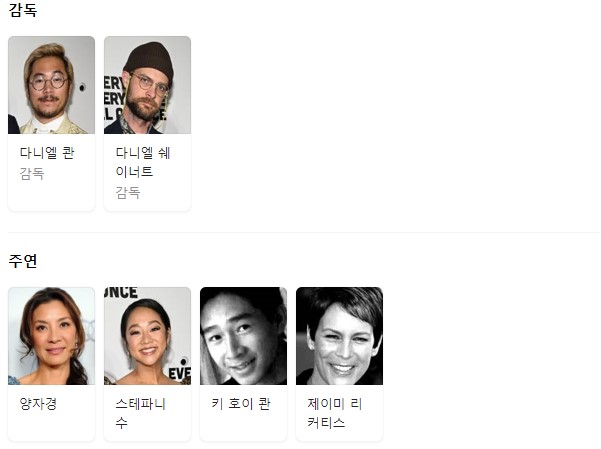Select the 양자경 name label

[38, 404]
